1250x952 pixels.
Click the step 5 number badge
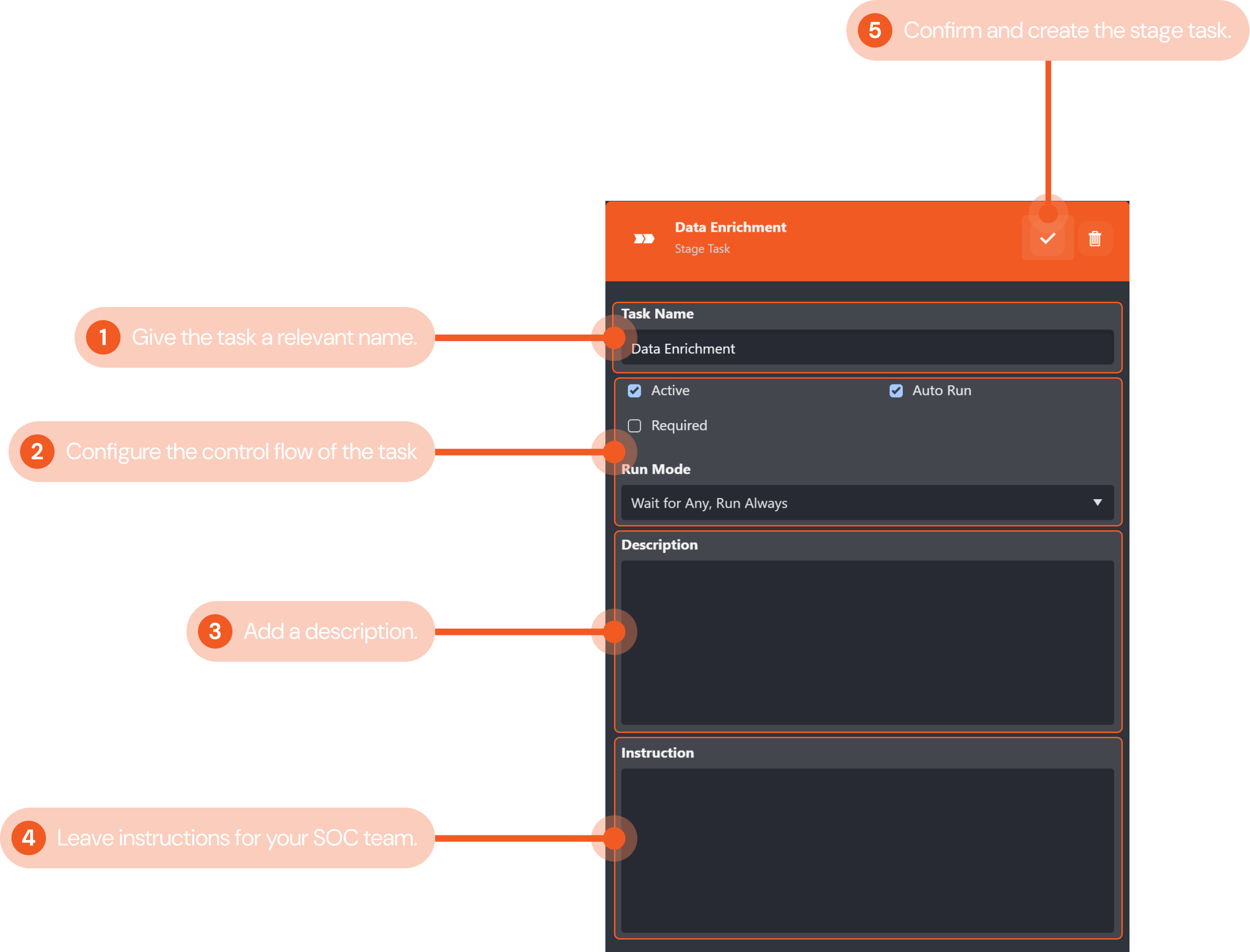tap(874, 30)
